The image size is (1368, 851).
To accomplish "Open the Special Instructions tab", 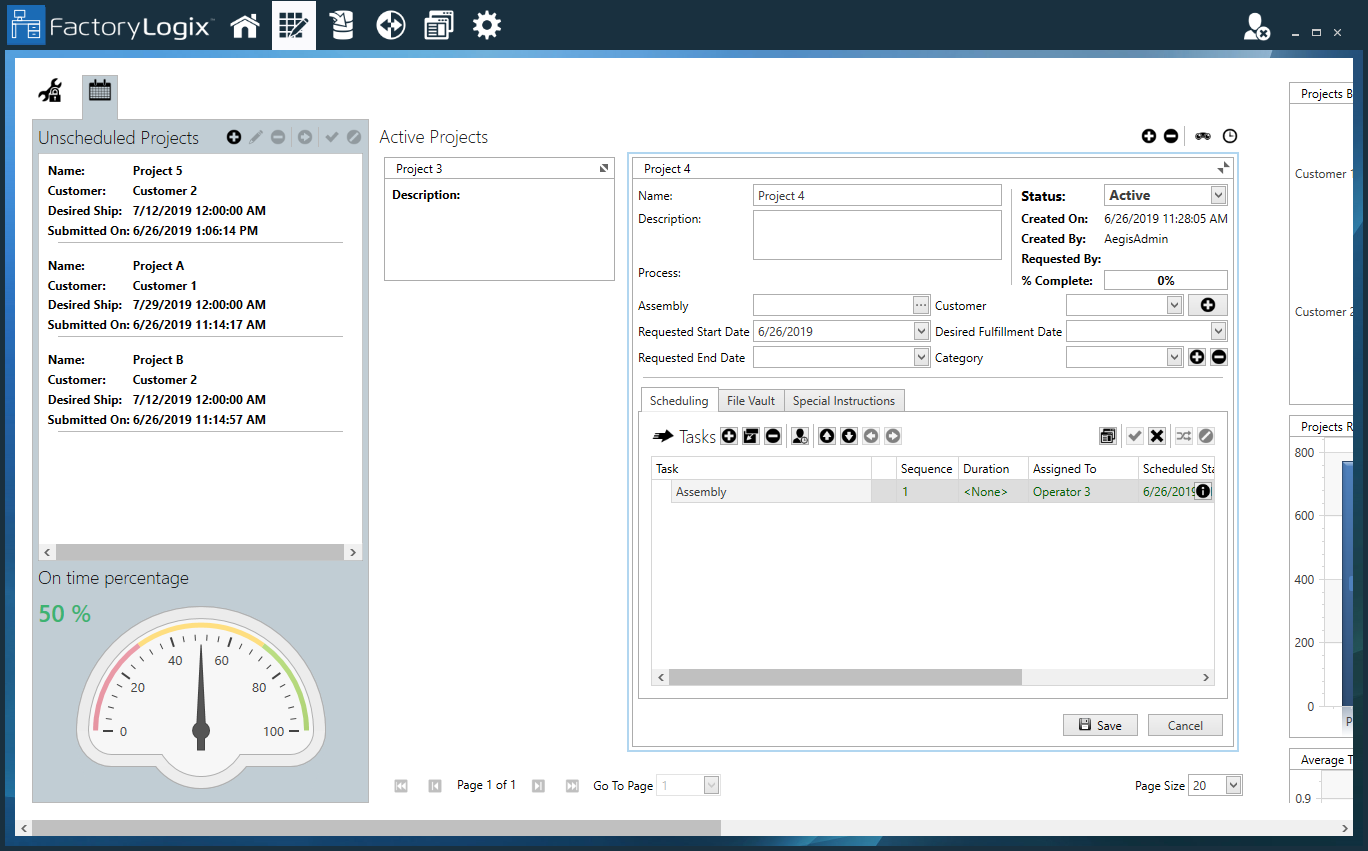I will pyautogui.click(x=843, y=401).
